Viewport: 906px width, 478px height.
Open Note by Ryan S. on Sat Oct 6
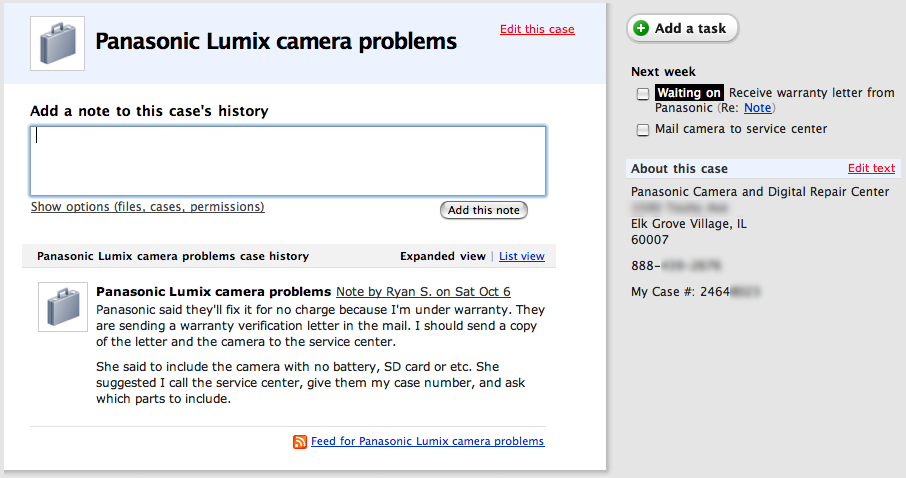(x=424, y=292)
